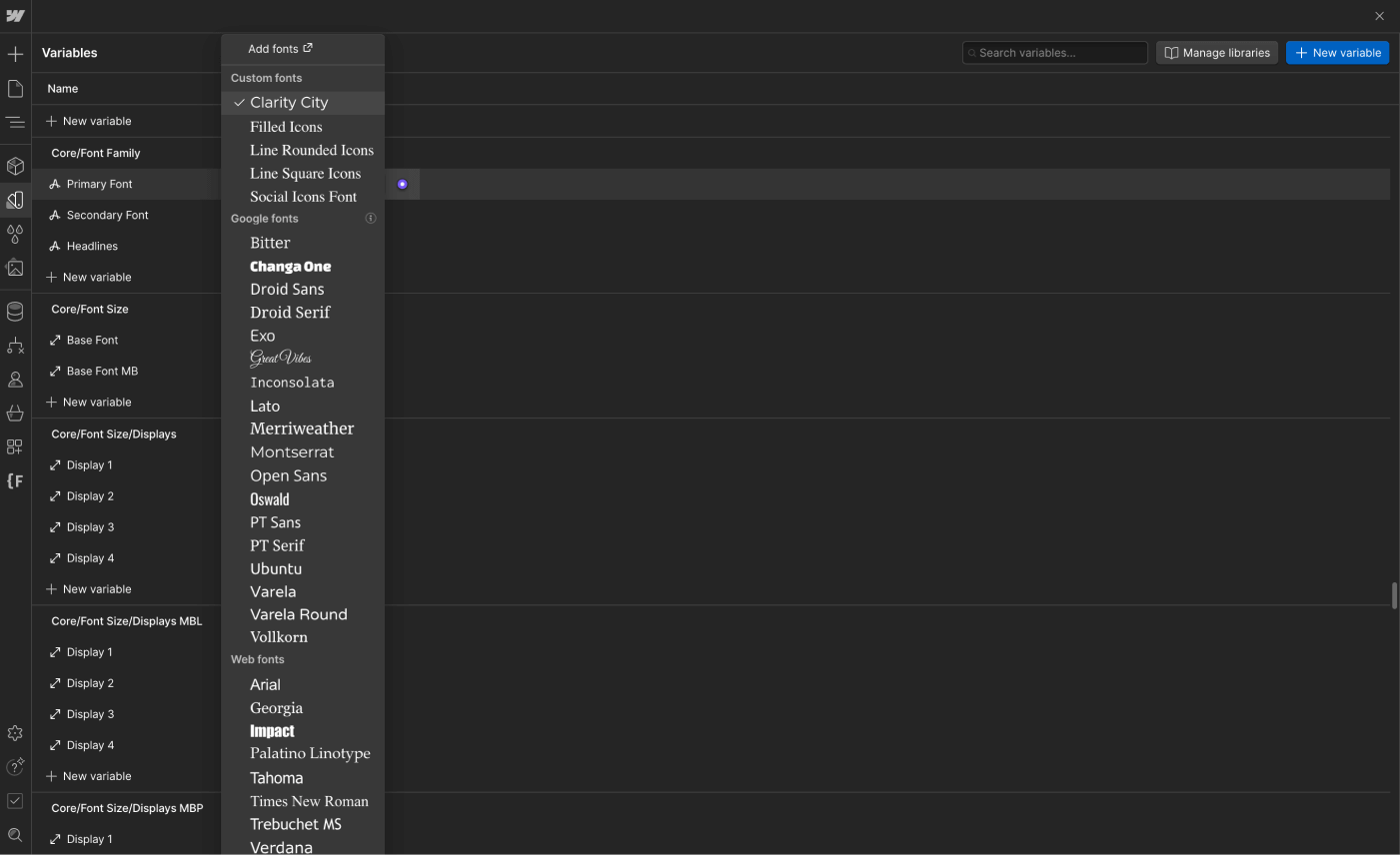
Task: Select Clarity City font
Action: point(303,103)
